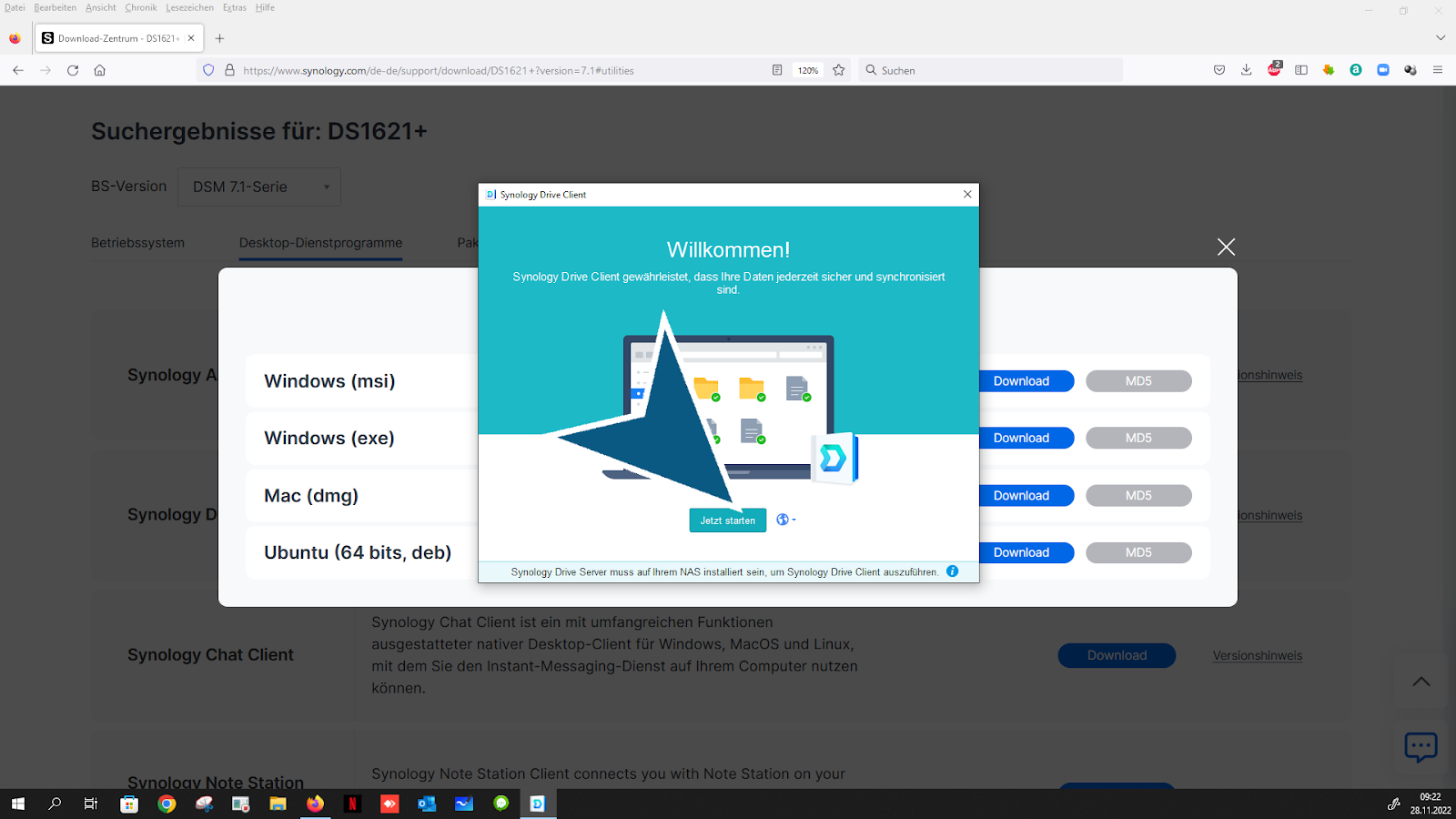
Task: Open the Windows Start menu
Action: (17, 804)
